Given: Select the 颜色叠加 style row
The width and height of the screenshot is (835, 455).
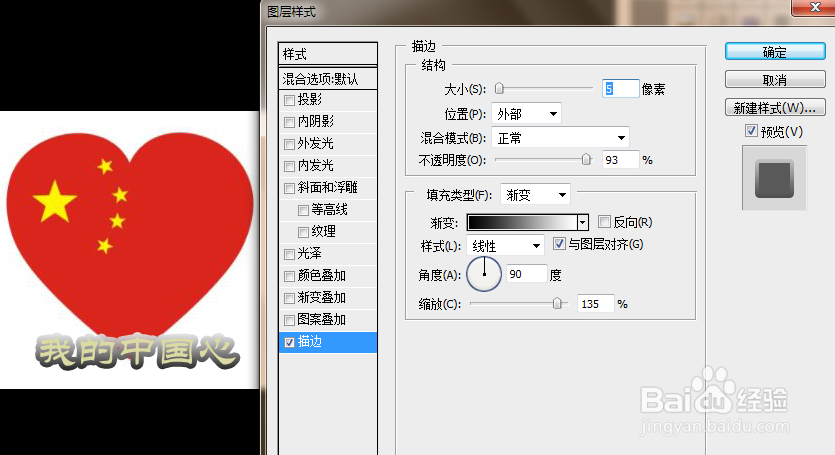Looking at the screenshot, I should [328, 276].
